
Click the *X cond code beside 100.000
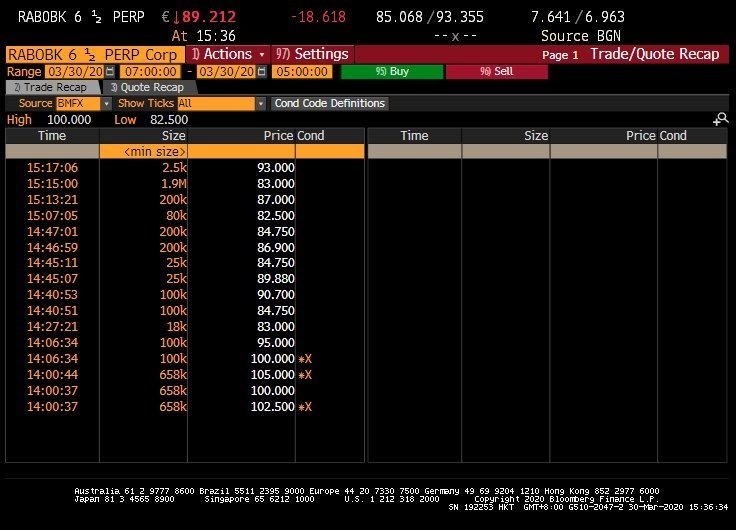(x=305, y=359)
